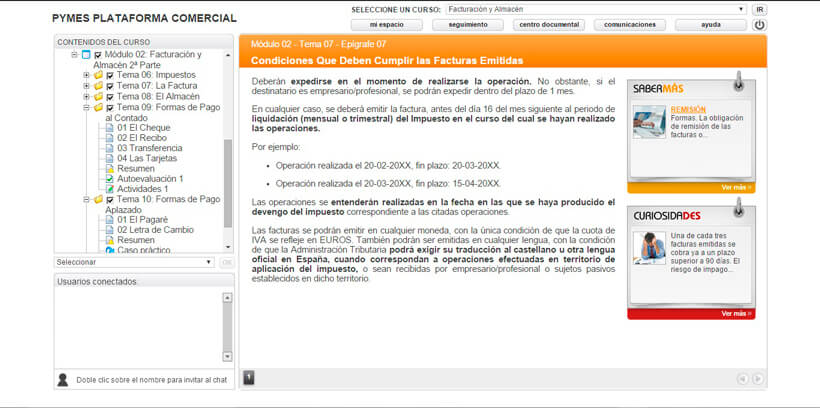Click scroll-up arrow of course contents

(228, 55)
